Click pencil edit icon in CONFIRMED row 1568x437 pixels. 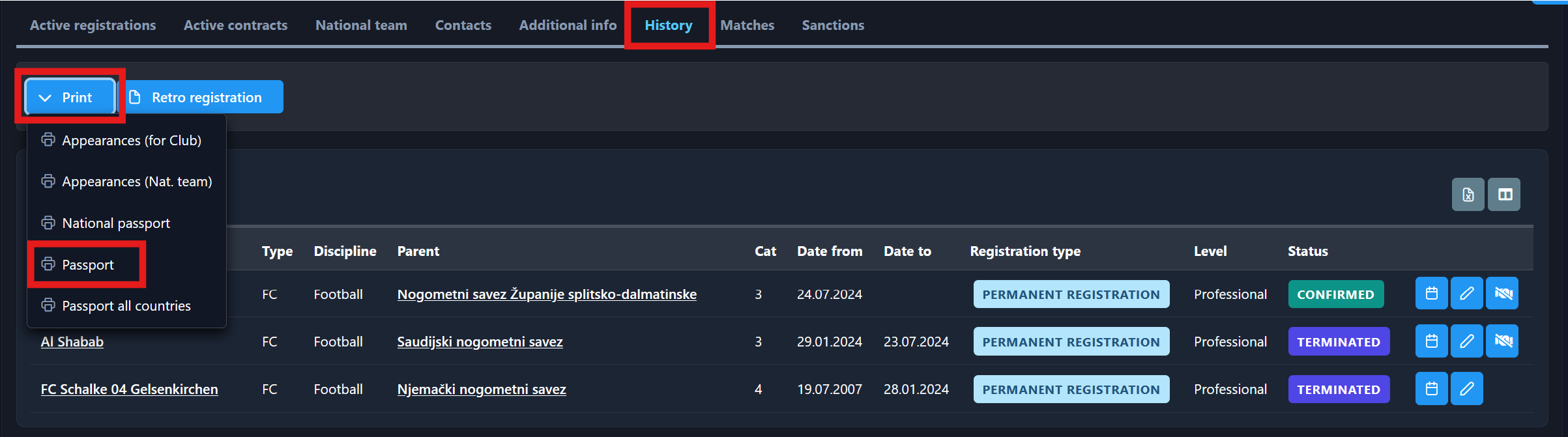(x=1466, y=294)
